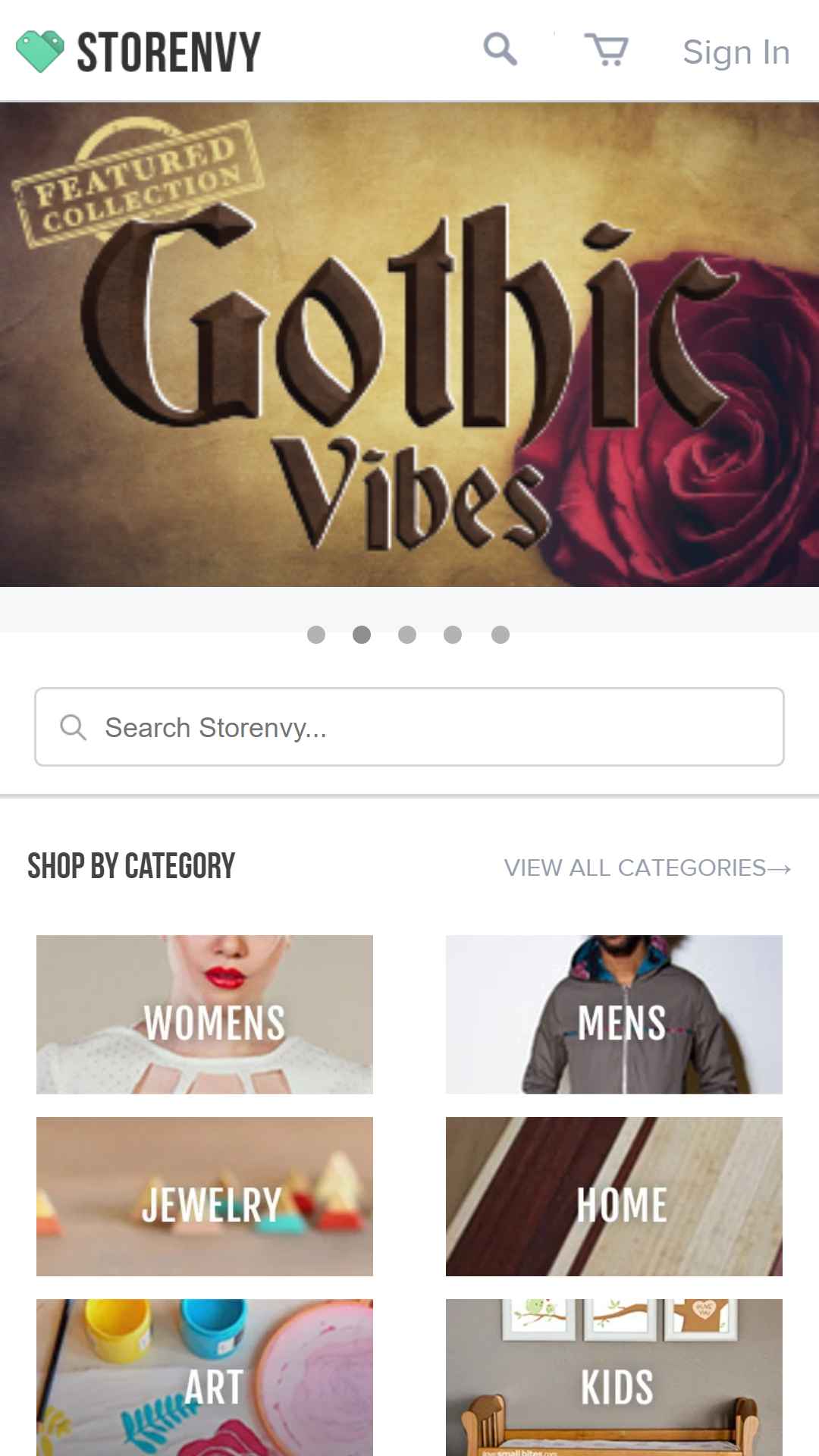Select the first carousel dot
The image size is (819, 1456).
(x=316, y=635)
